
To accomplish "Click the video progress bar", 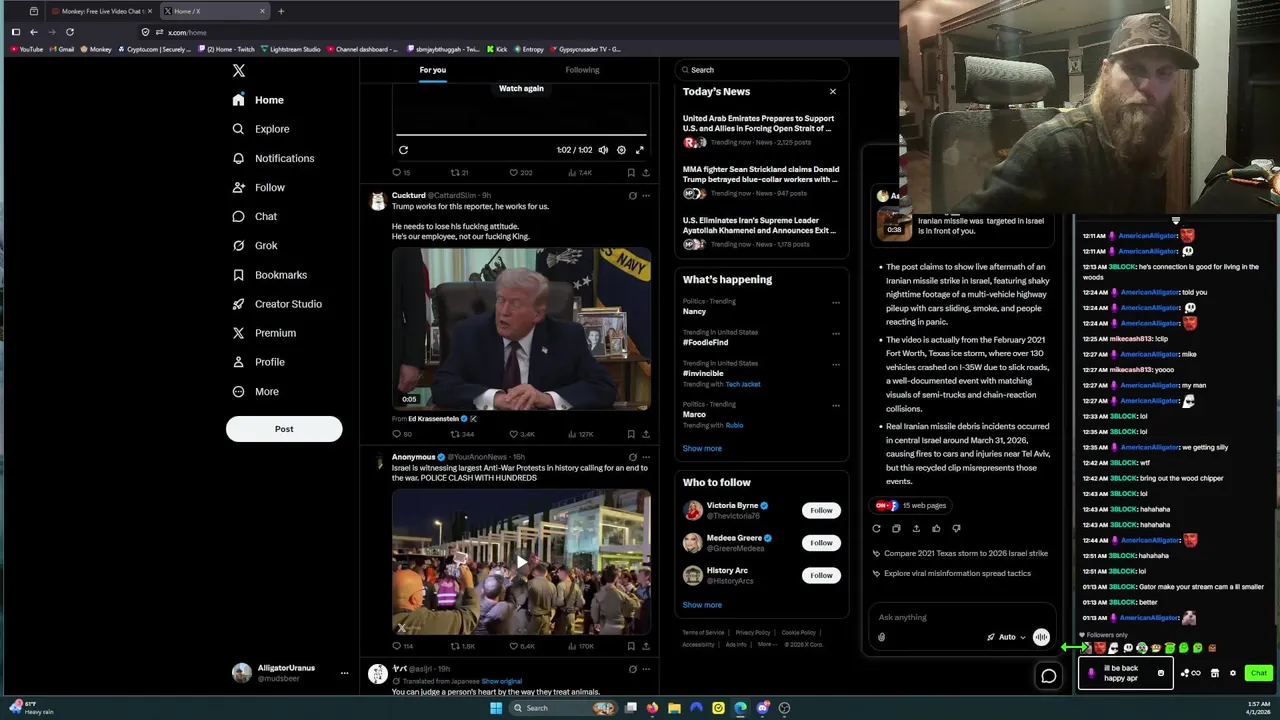I will click(521, 135).
